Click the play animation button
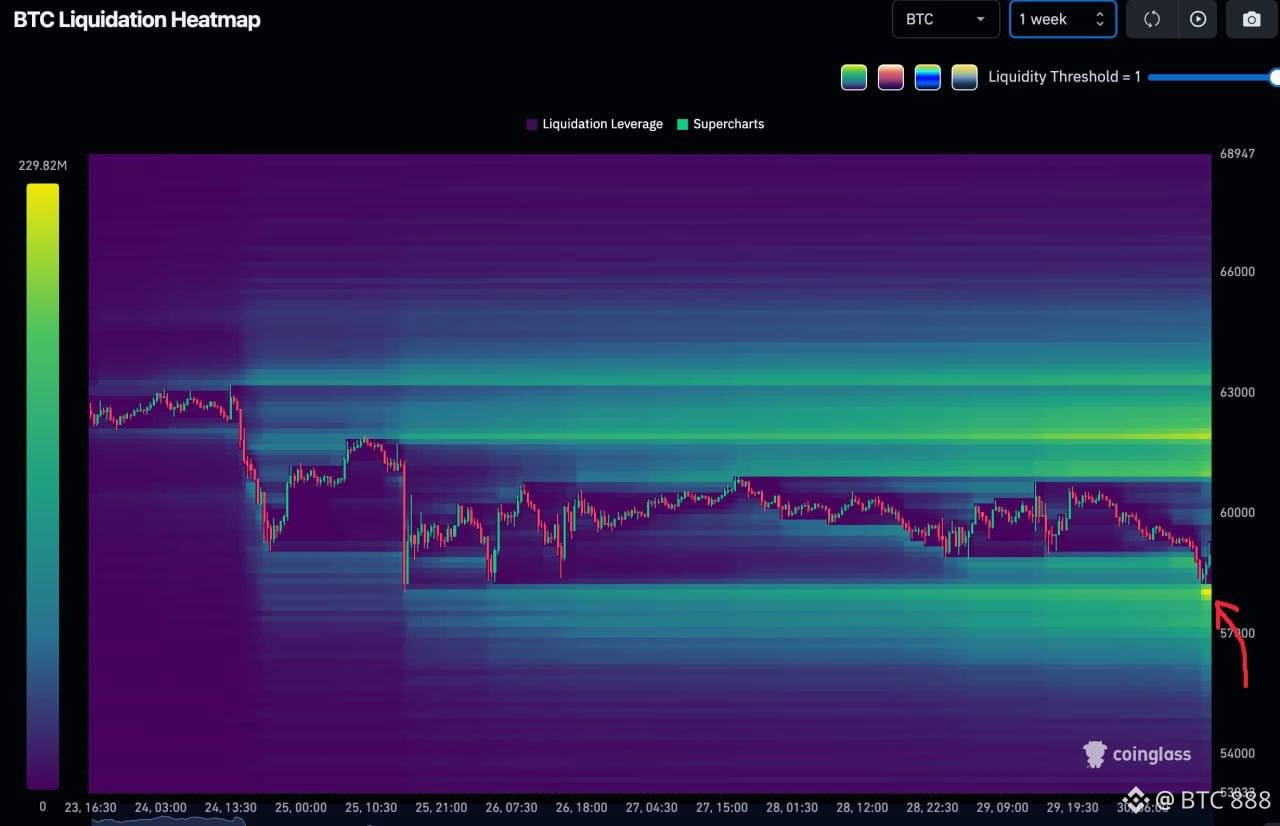 (x=1198, y=19)
